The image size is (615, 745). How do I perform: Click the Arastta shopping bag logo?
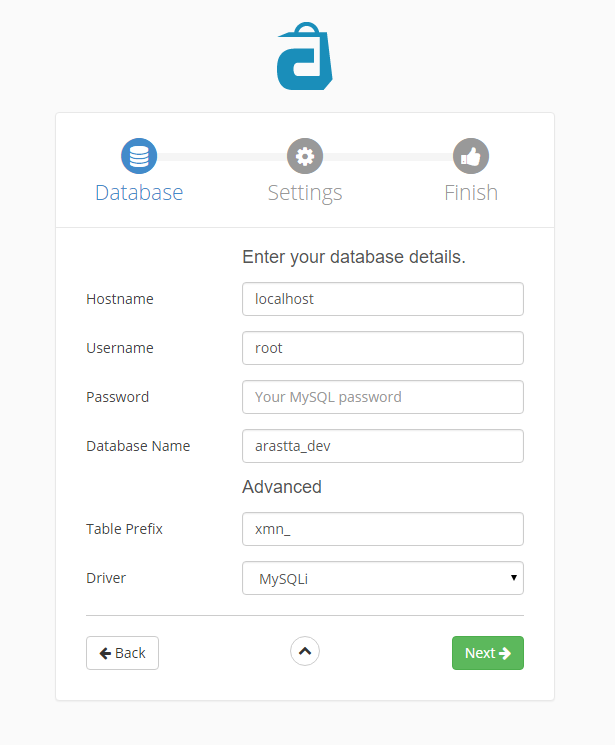(x=305, y=56)
